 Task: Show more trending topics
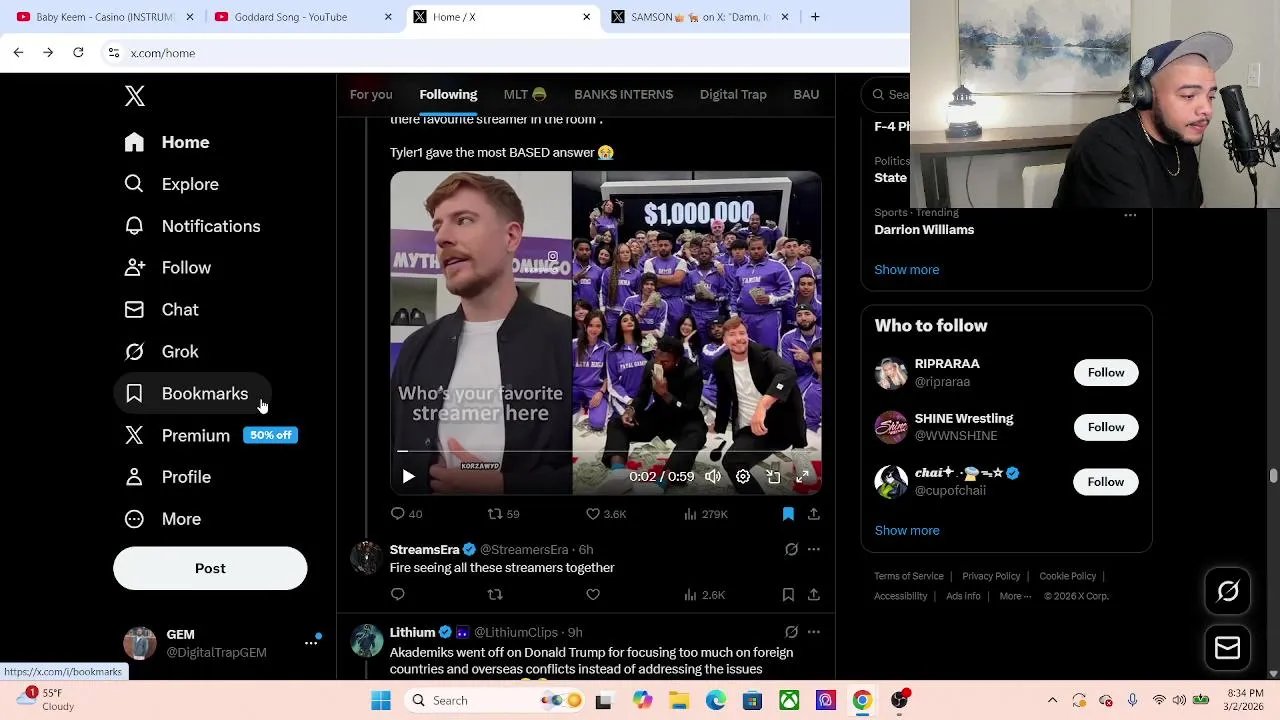click(x=907, y=269)
